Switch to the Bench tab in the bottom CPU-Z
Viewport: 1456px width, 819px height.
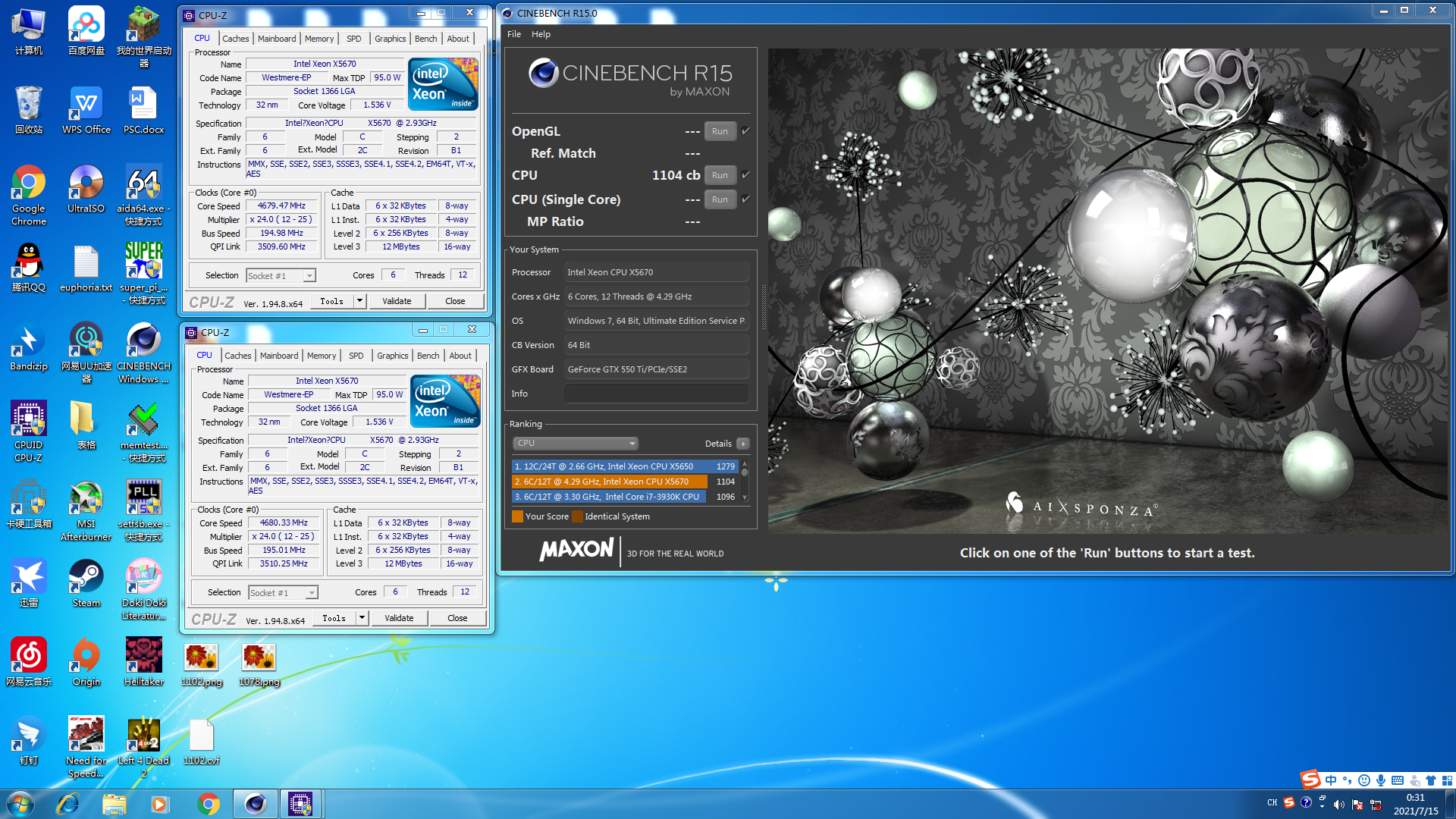click(x=428, y=356)
